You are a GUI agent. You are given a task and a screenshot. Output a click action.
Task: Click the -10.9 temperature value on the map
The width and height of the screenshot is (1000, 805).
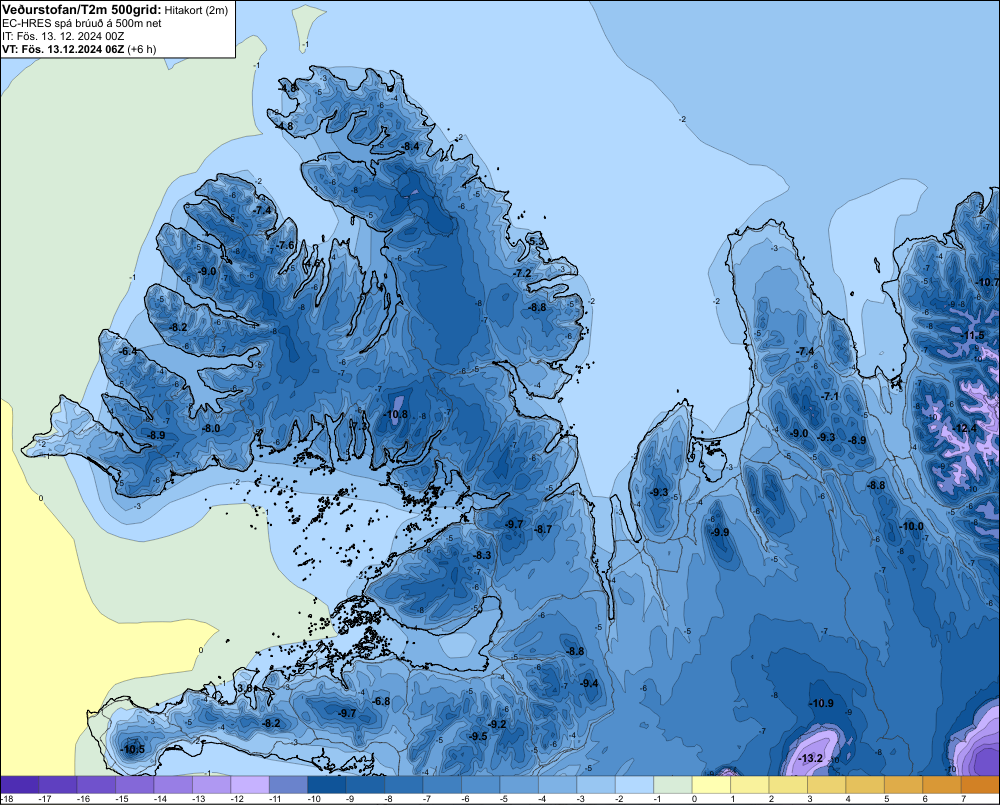tap(821, 704)
